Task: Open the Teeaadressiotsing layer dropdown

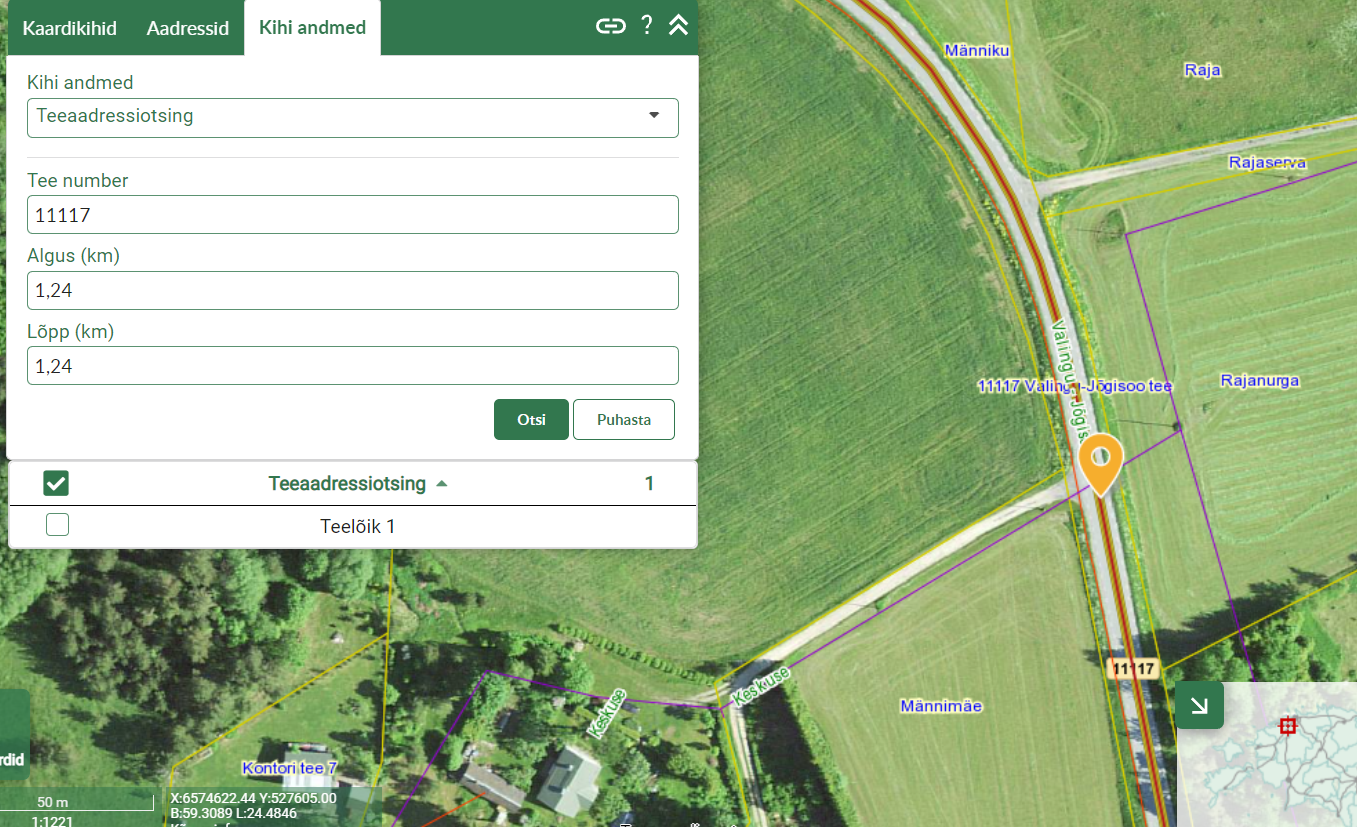Action: (x=353, y=117)
